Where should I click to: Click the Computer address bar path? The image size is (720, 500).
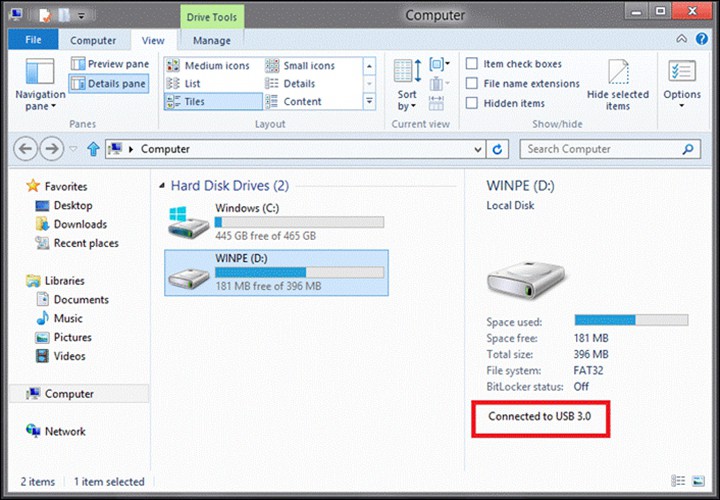click(165, 149)
